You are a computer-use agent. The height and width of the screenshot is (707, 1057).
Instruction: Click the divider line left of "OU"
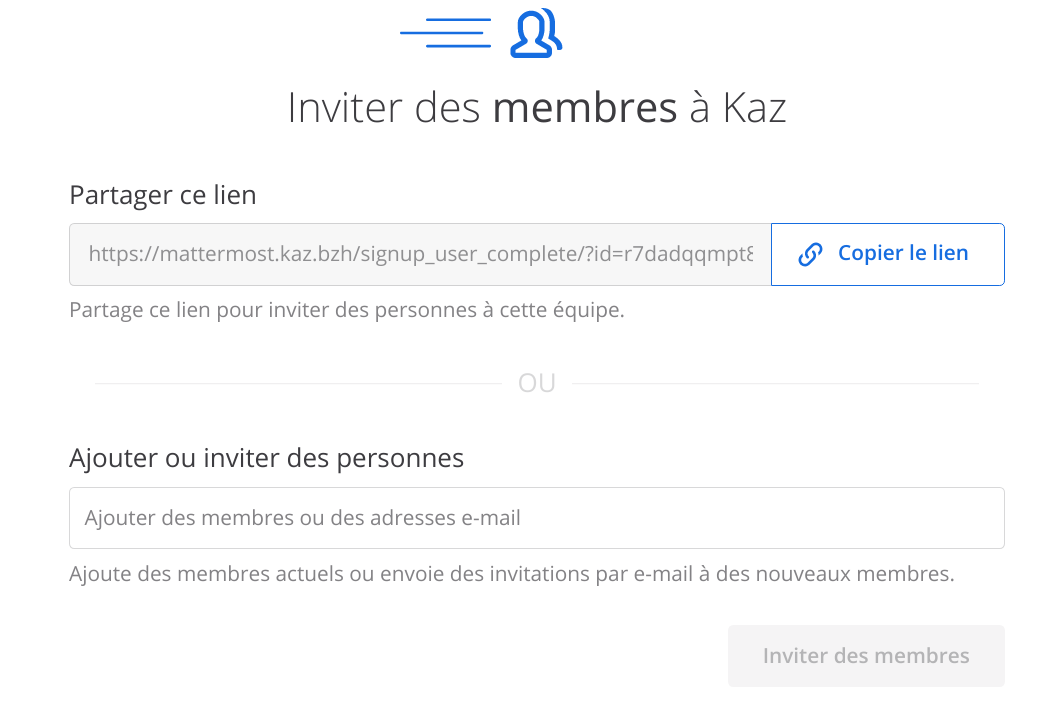pos(298,383)
